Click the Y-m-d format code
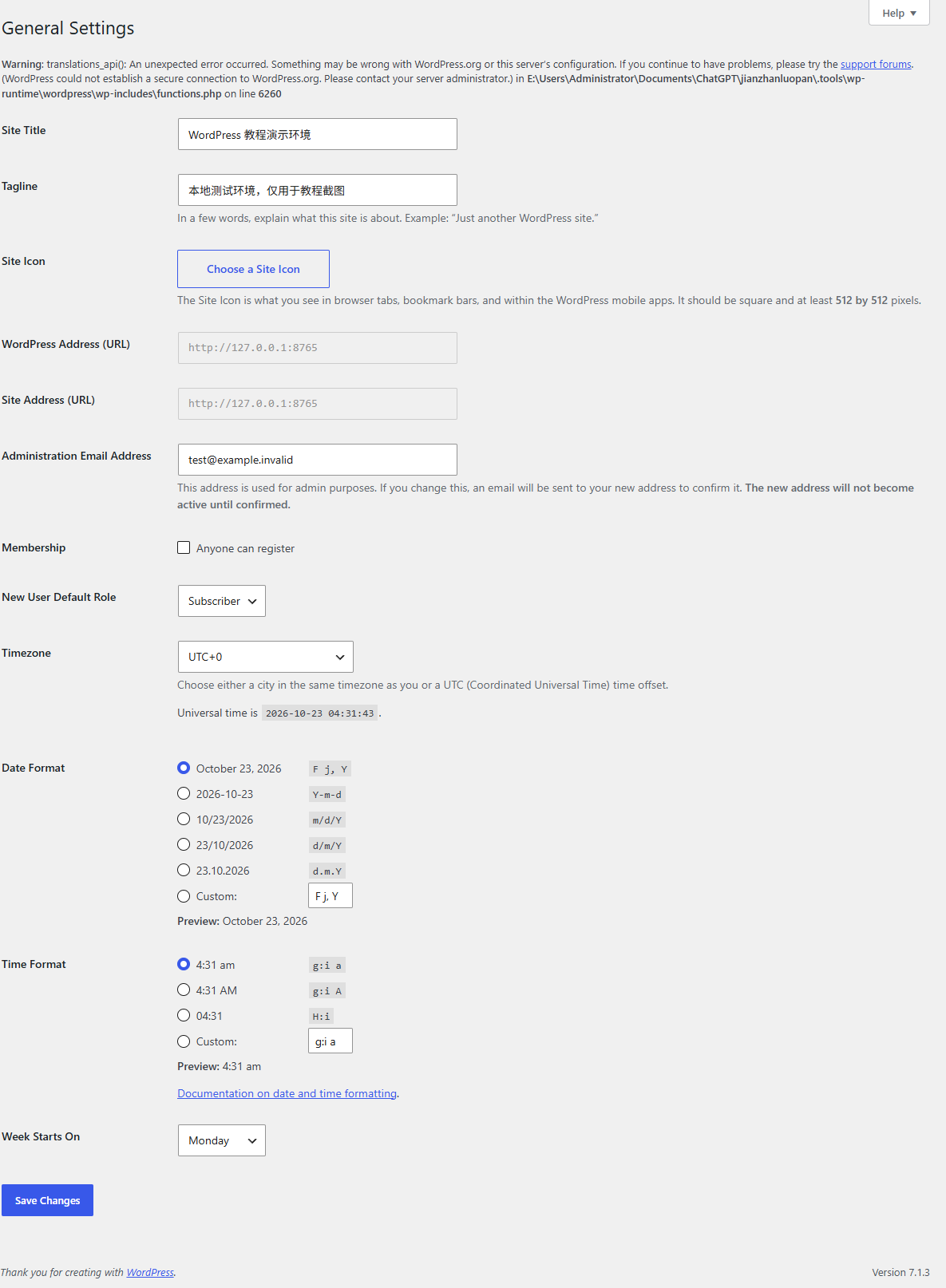The height and width of the screenshot is (1288, 946). [x=327, y=795]
